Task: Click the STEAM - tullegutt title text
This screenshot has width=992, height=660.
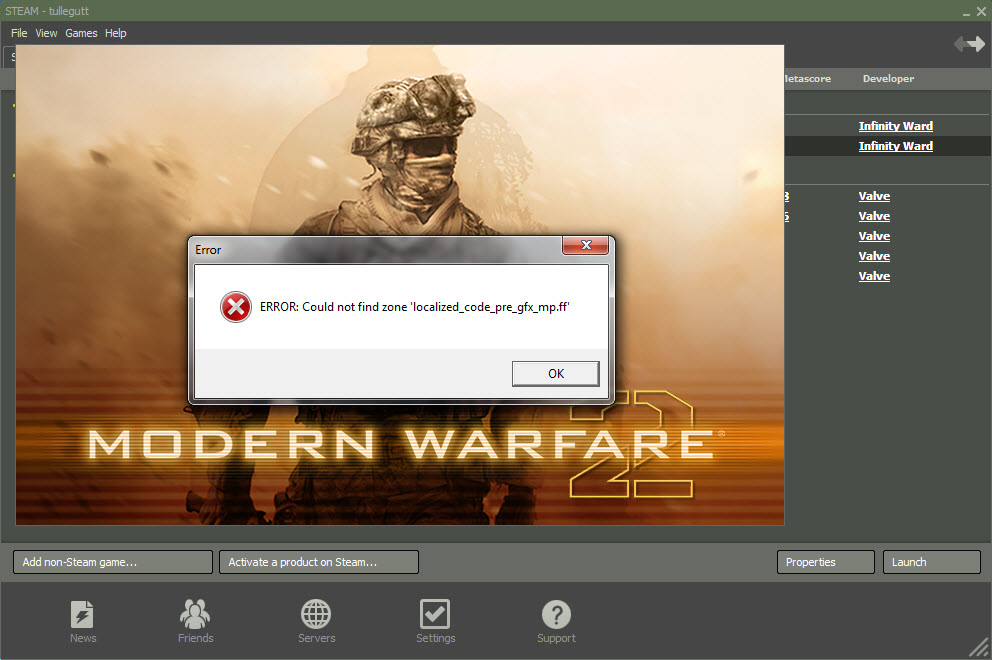Action: pos(47,11)
